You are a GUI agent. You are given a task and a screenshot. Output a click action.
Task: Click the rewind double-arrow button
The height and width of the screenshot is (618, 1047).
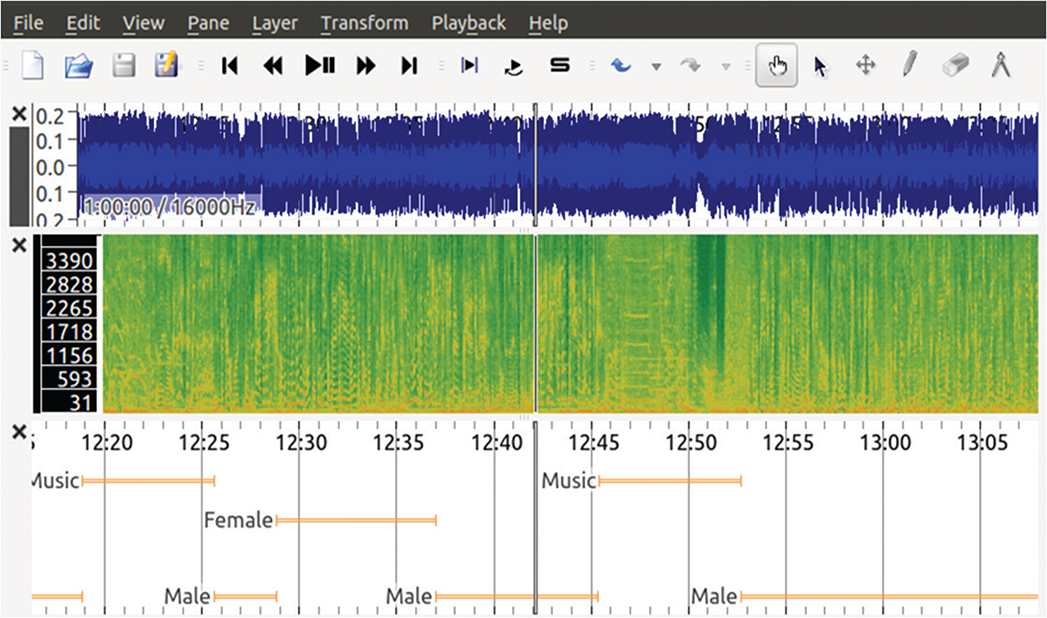272,65
